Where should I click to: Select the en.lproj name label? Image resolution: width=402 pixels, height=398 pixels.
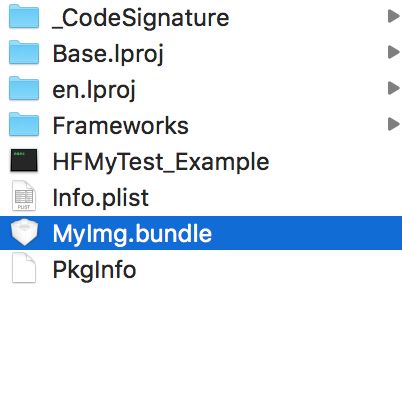tap(94, 90)
